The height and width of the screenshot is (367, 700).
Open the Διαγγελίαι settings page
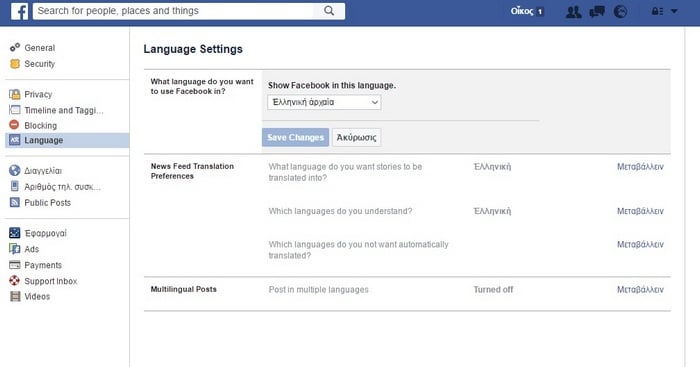43,171
